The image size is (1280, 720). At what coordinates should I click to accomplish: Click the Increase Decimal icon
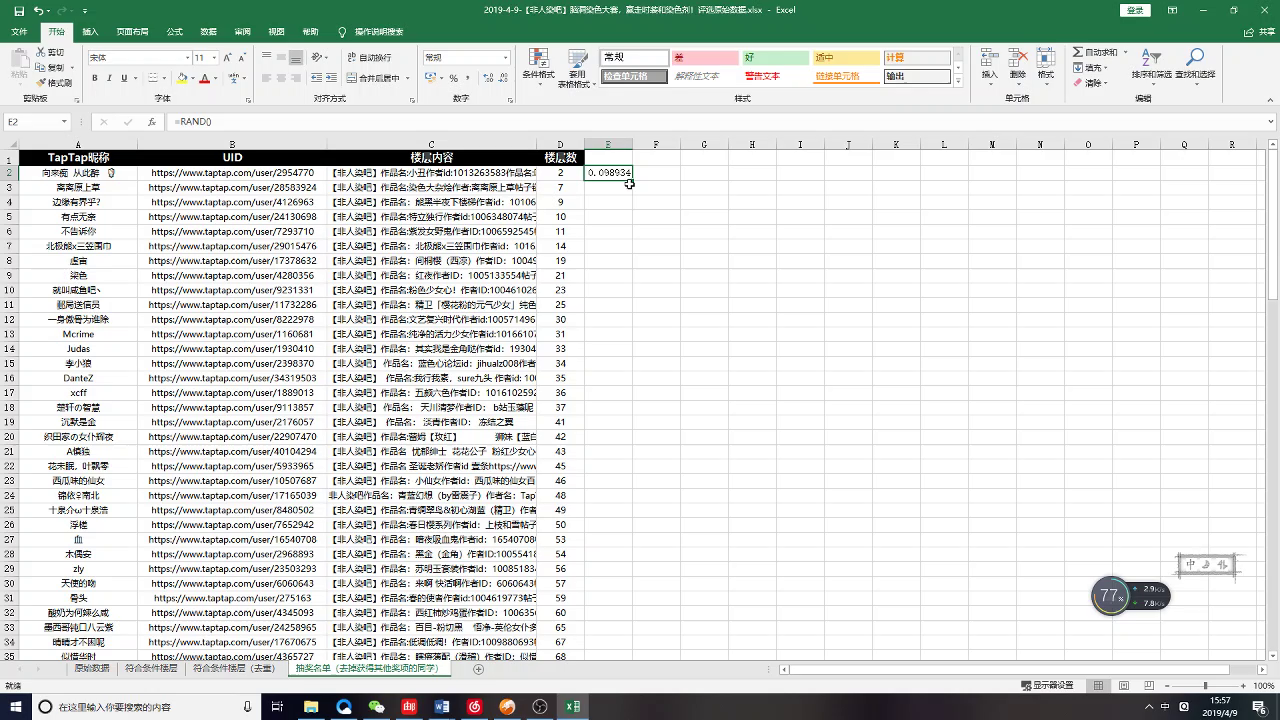tap(486, 78)
